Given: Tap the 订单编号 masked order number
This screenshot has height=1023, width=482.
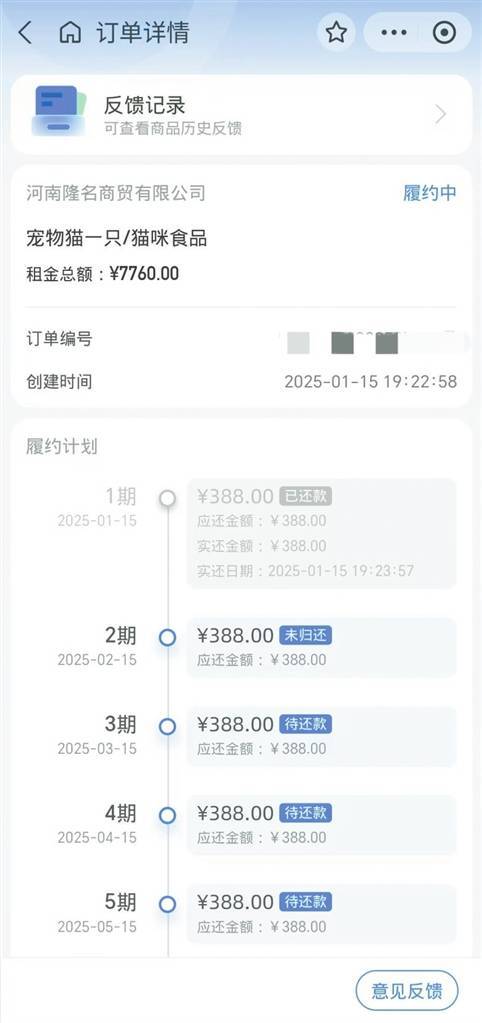Looking at the screenshot, I should coord(372,341).
